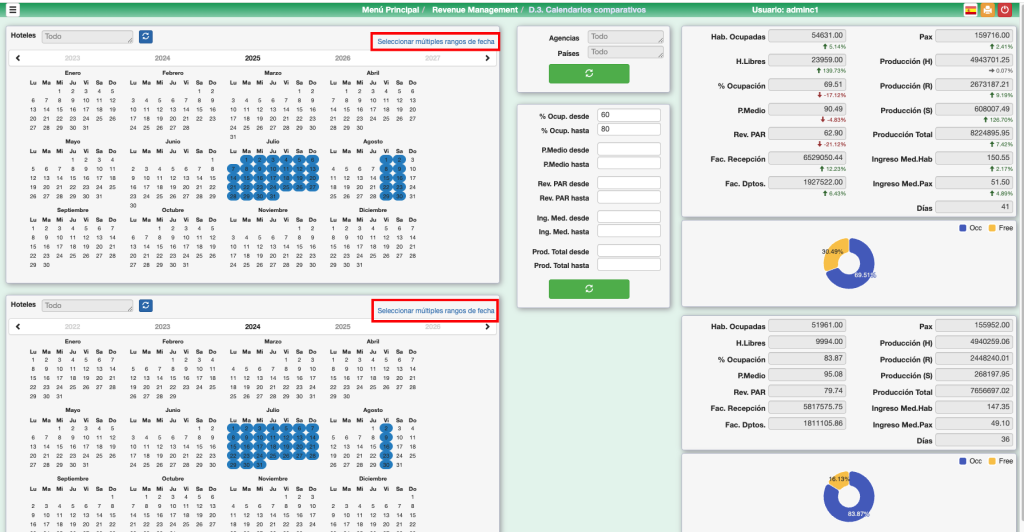Select year 2024 in the top calendar
Screen dimensions: 1024x532
[x=162, y=58]
